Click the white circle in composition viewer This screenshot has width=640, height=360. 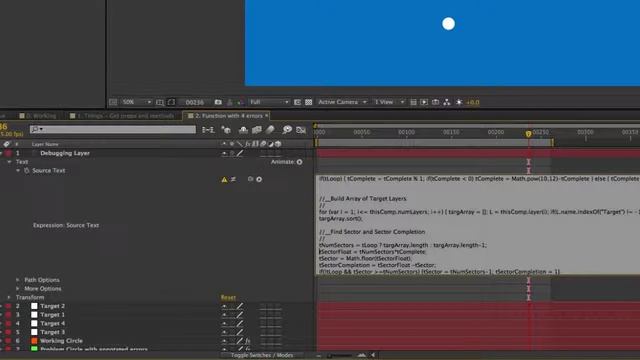(x=449, y=24)
